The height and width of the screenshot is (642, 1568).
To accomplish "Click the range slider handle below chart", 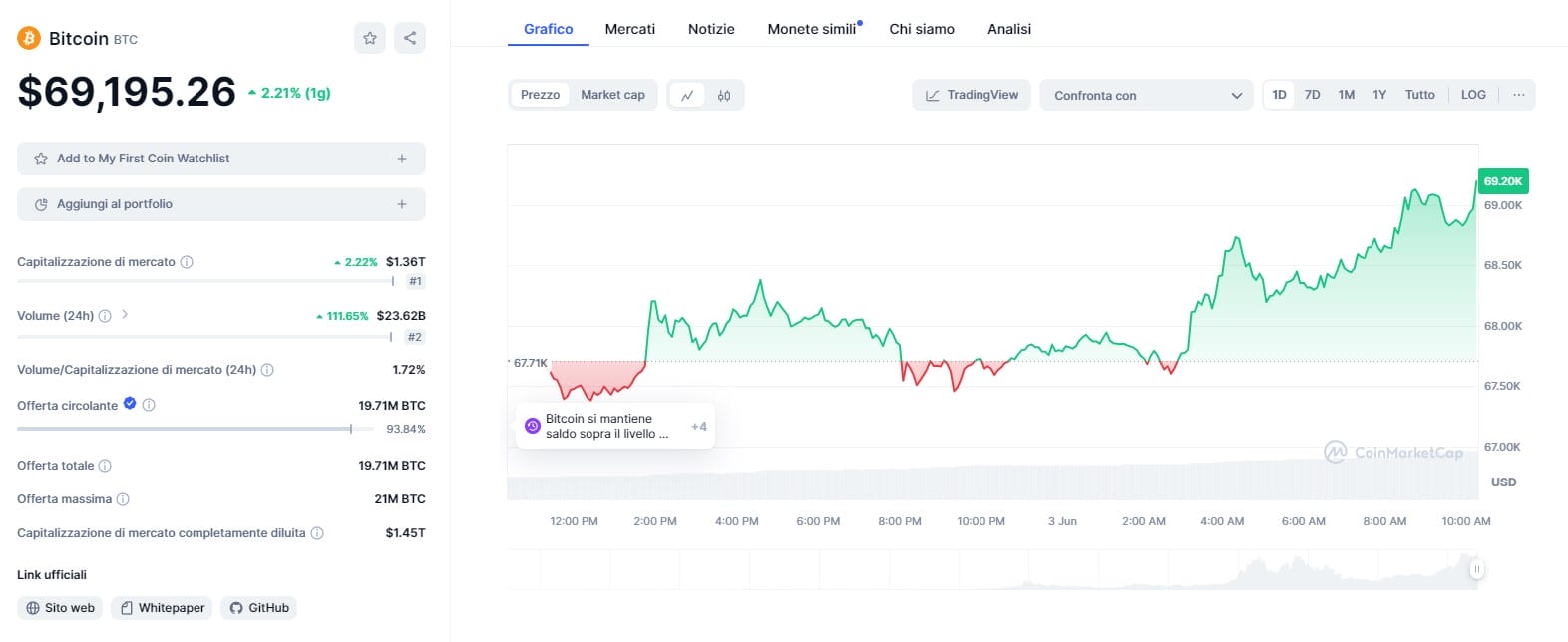I will (1476, 569).
